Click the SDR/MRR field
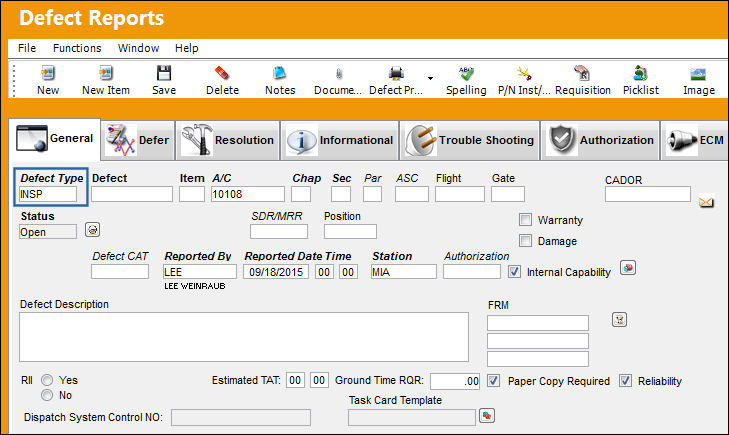Image resolution: width=729 pixels, height=435 pixels. (279, 231)
